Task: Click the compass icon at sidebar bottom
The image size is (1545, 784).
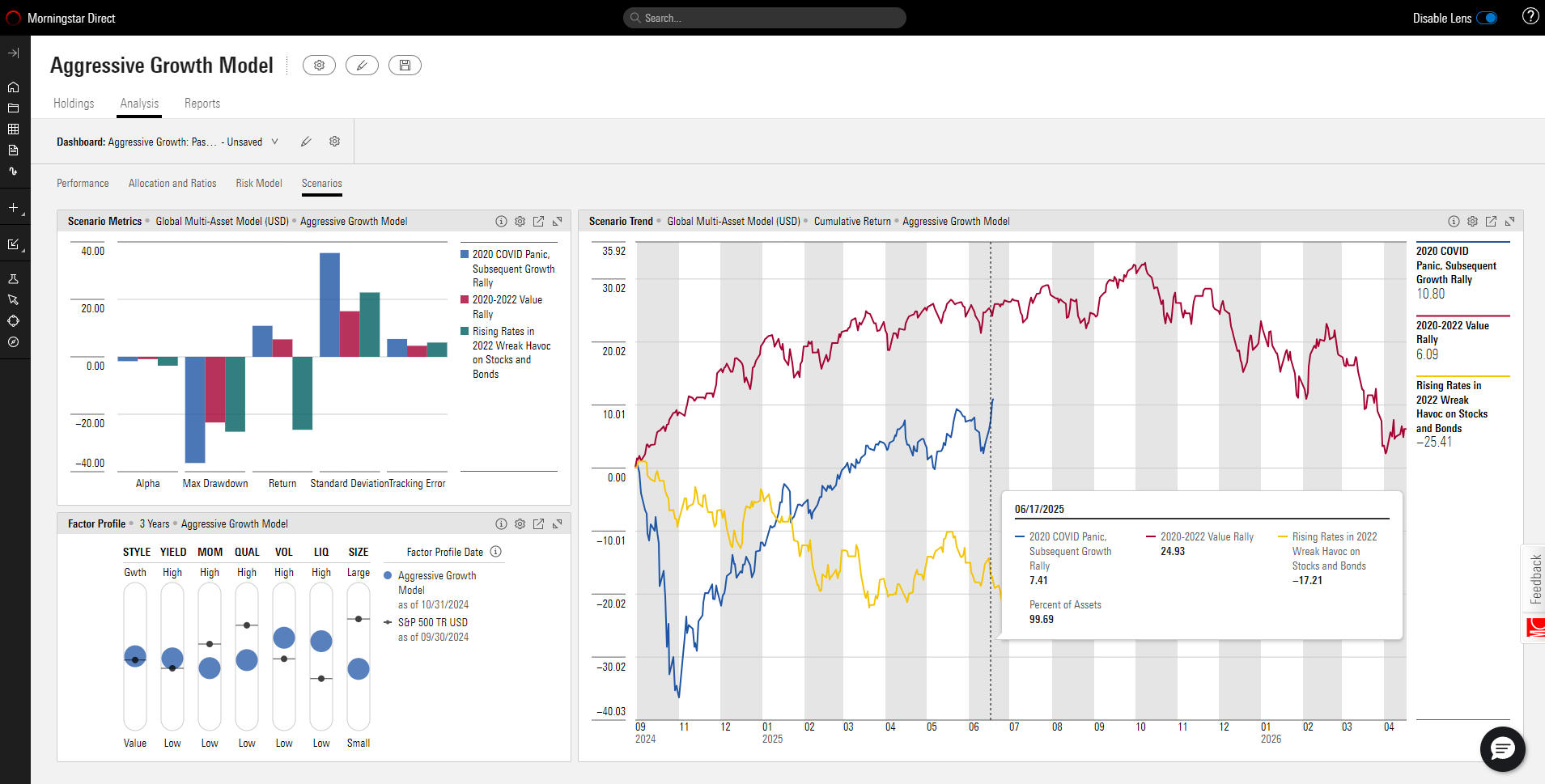Action: pyautogui.click(x=13, y=342)
